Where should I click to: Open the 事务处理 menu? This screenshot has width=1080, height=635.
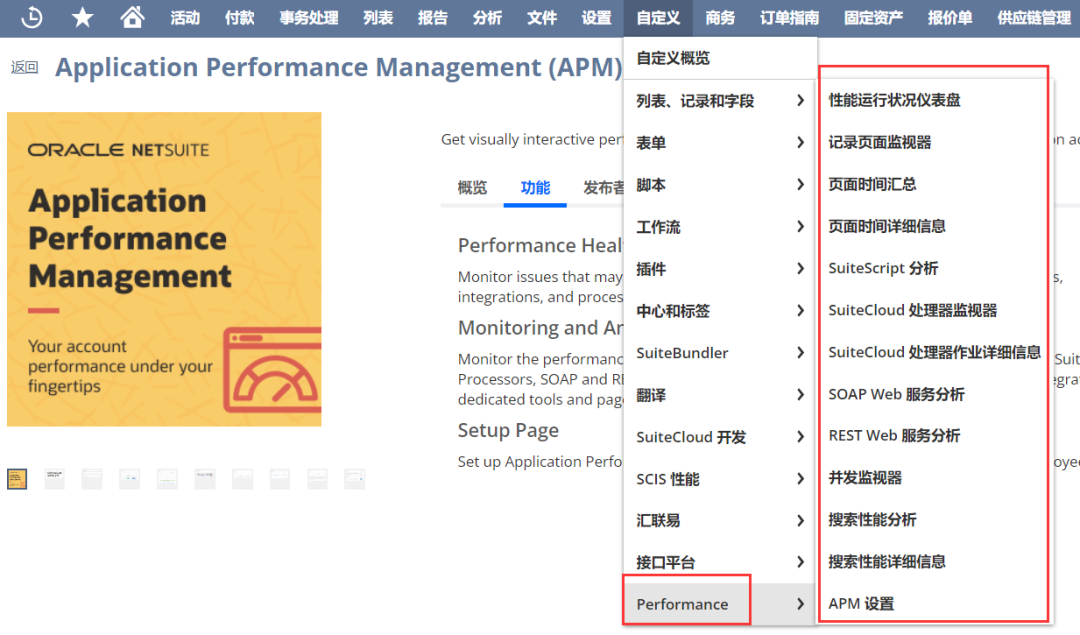309,18
